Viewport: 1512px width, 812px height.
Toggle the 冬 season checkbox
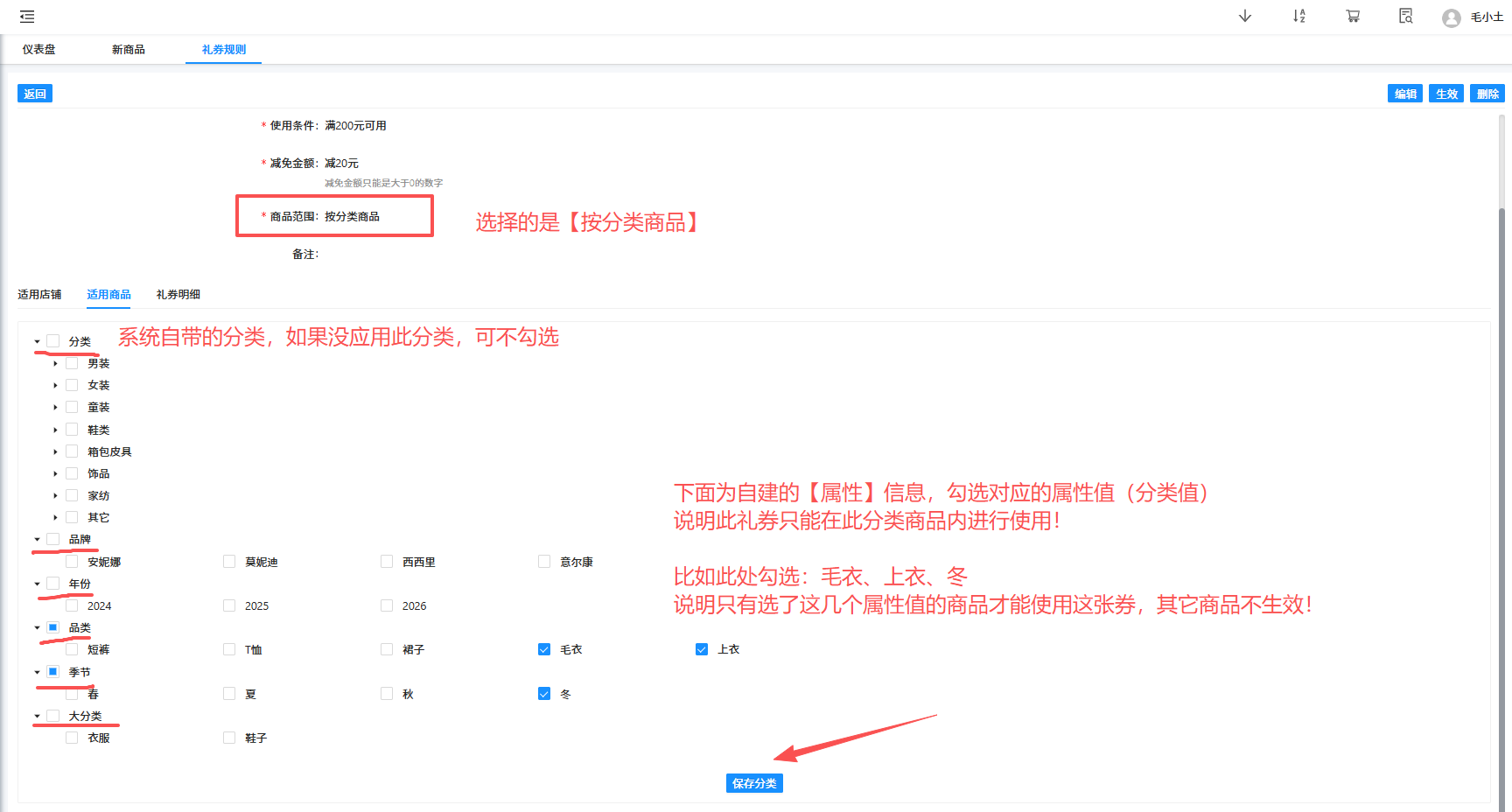[x=544, y=694]
